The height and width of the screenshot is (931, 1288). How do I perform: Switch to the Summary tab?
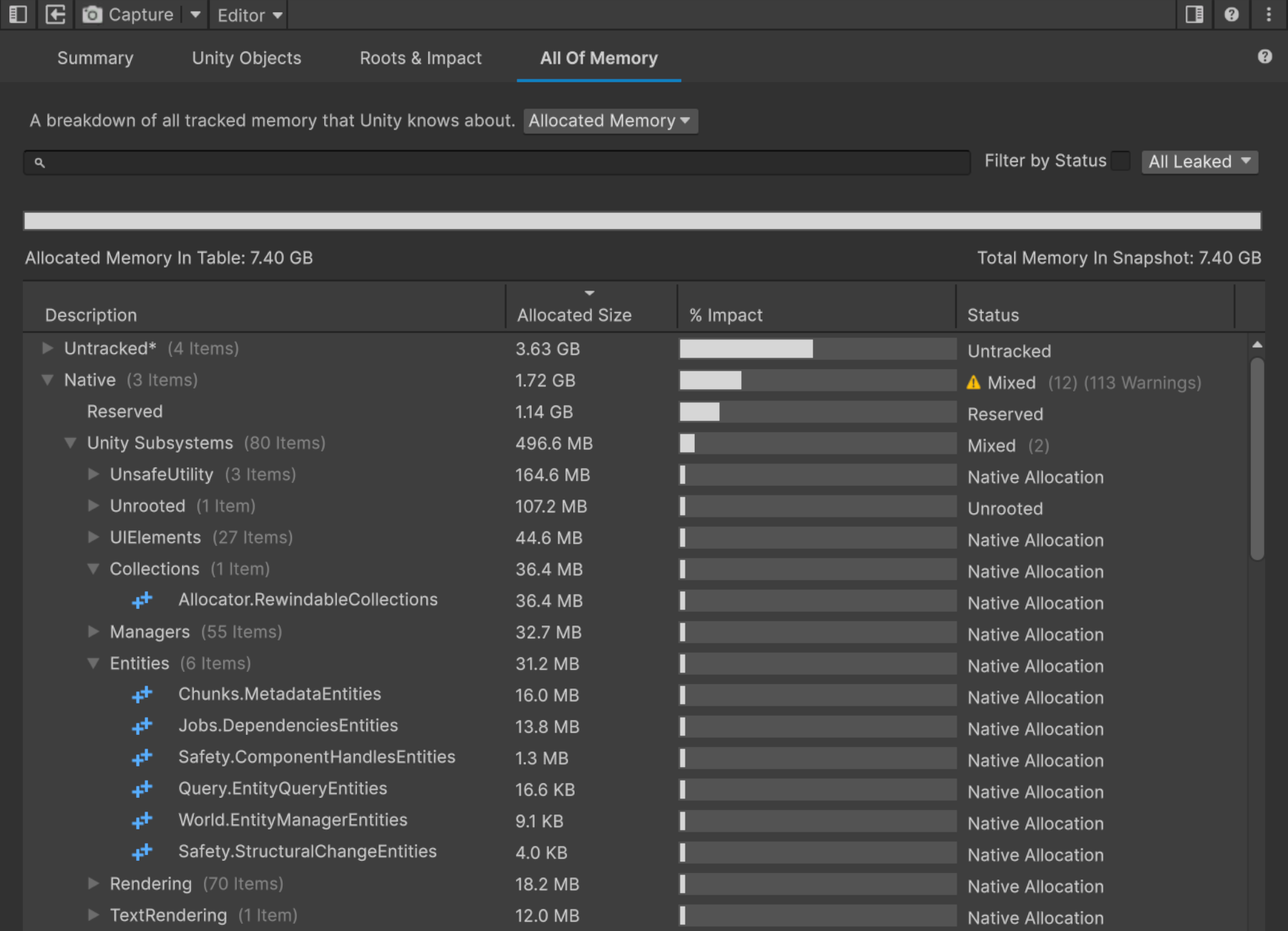(95, 58)
